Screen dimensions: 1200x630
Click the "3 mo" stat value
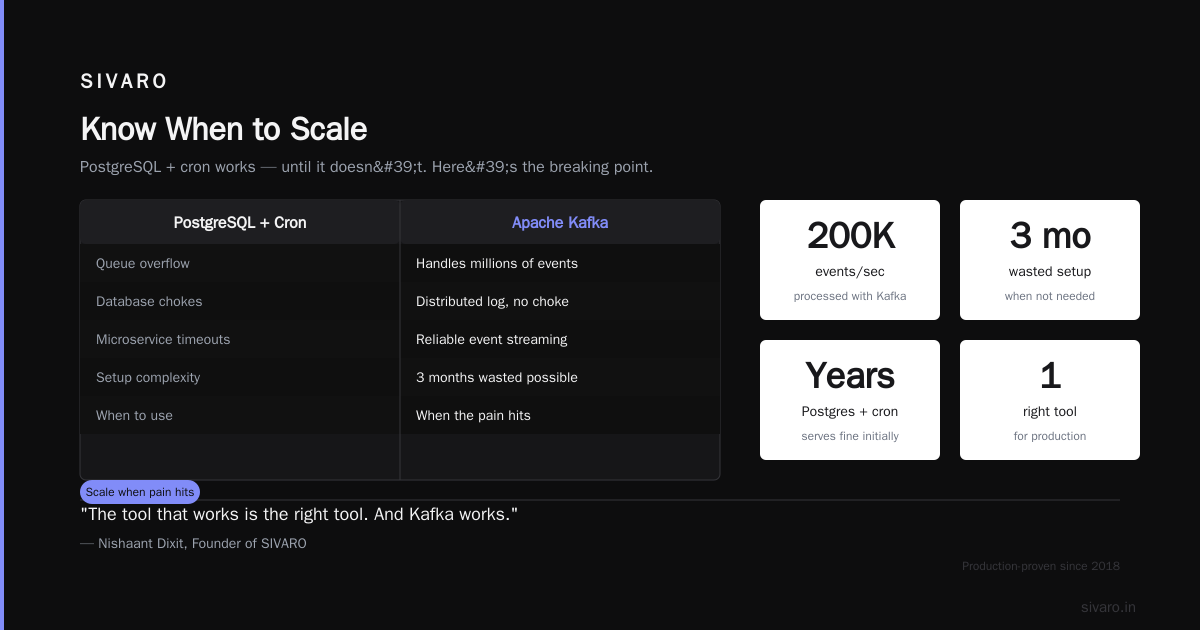point(1050,236)
